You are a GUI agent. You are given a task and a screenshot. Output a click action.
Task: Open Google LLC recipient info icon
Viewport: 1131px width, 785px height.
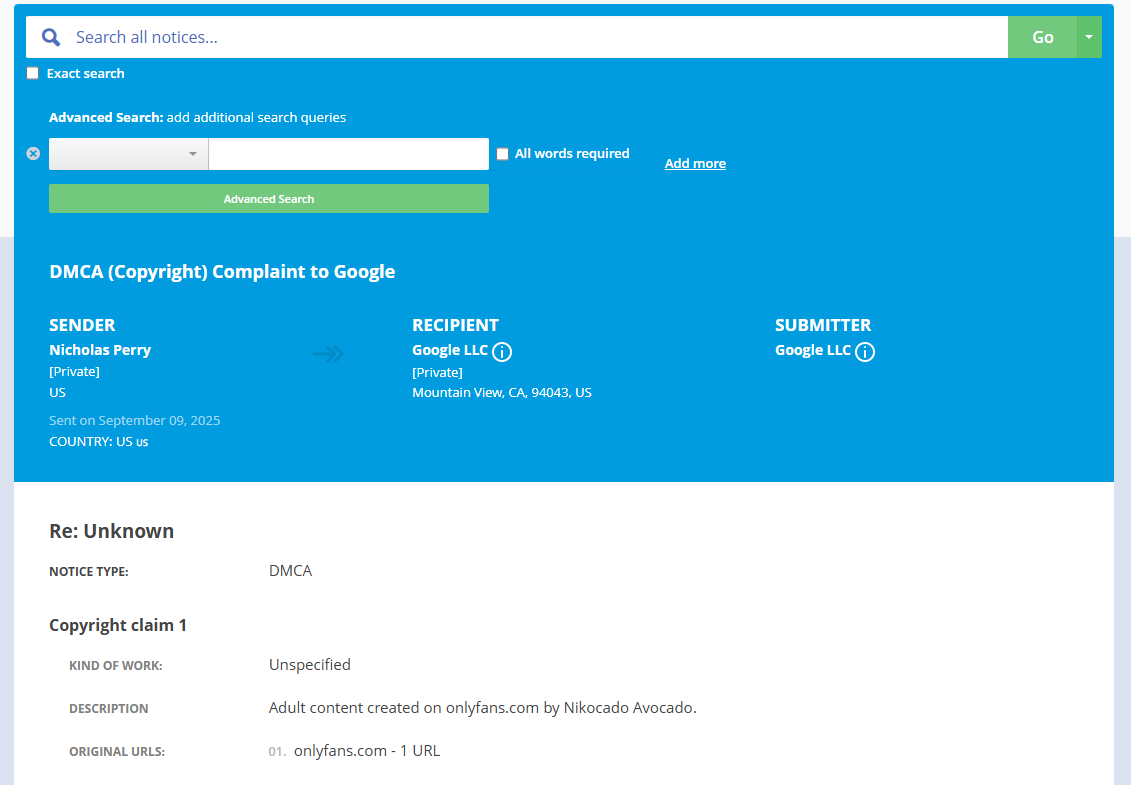[x=502, y=351]
